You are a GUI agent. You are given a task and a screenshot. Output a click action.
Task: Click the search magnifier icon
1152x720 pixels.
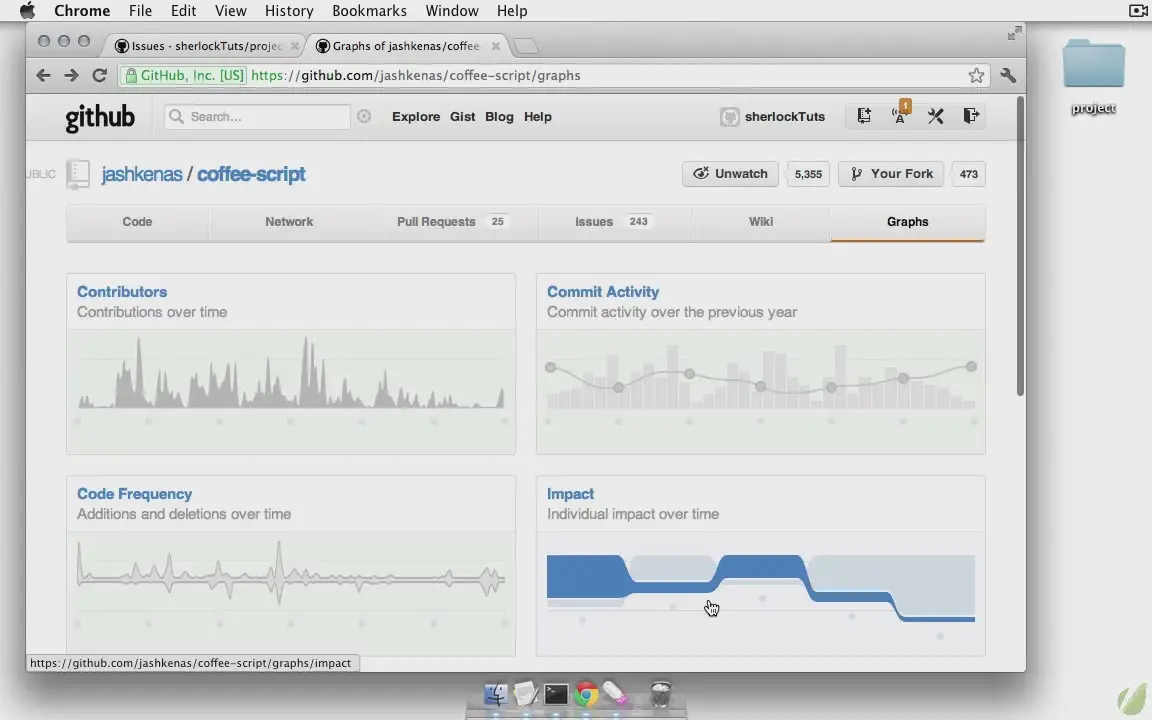click(176, 116)
